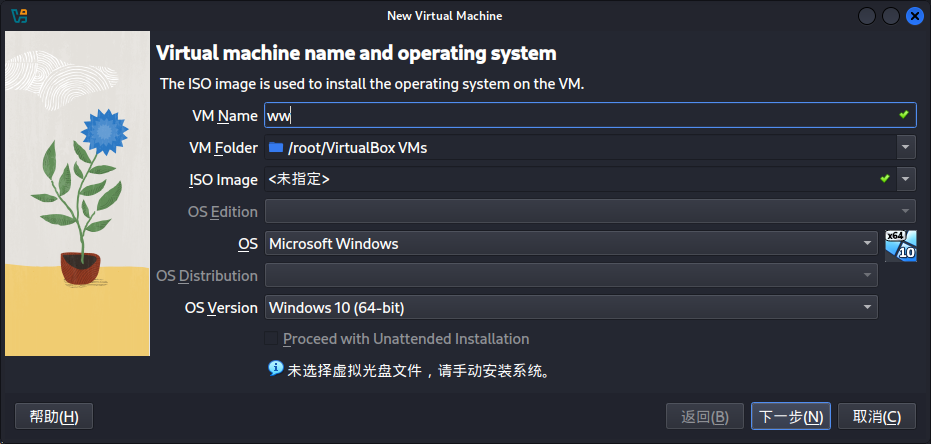Close the New Virtual Machine dialog
Image resolution: width=931 pixels, height=444 pixels.
[914, 16]
